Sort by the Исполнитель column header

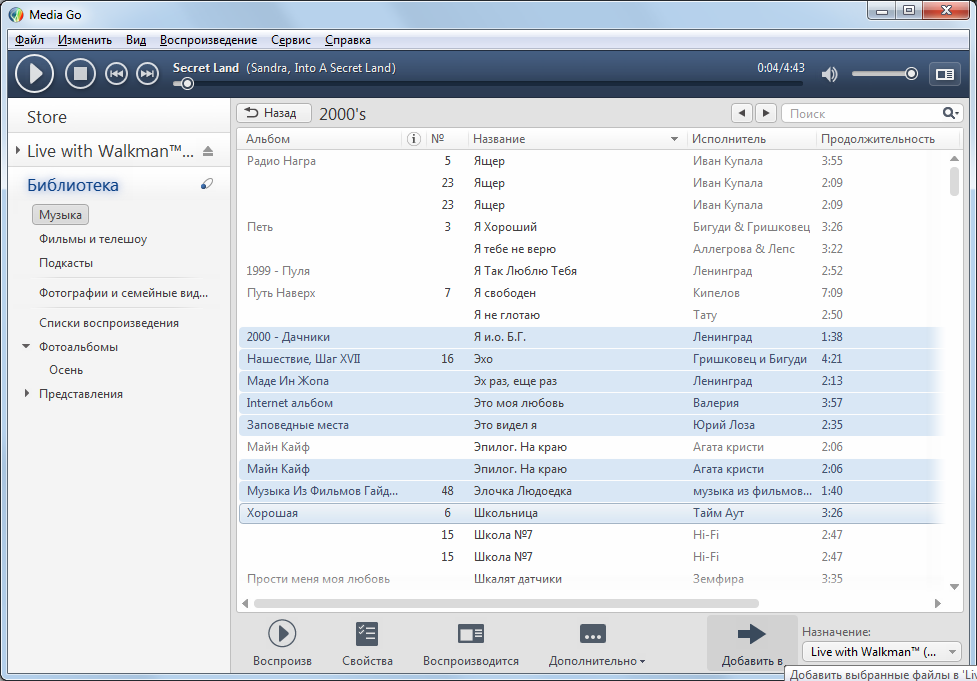[729, 139]
